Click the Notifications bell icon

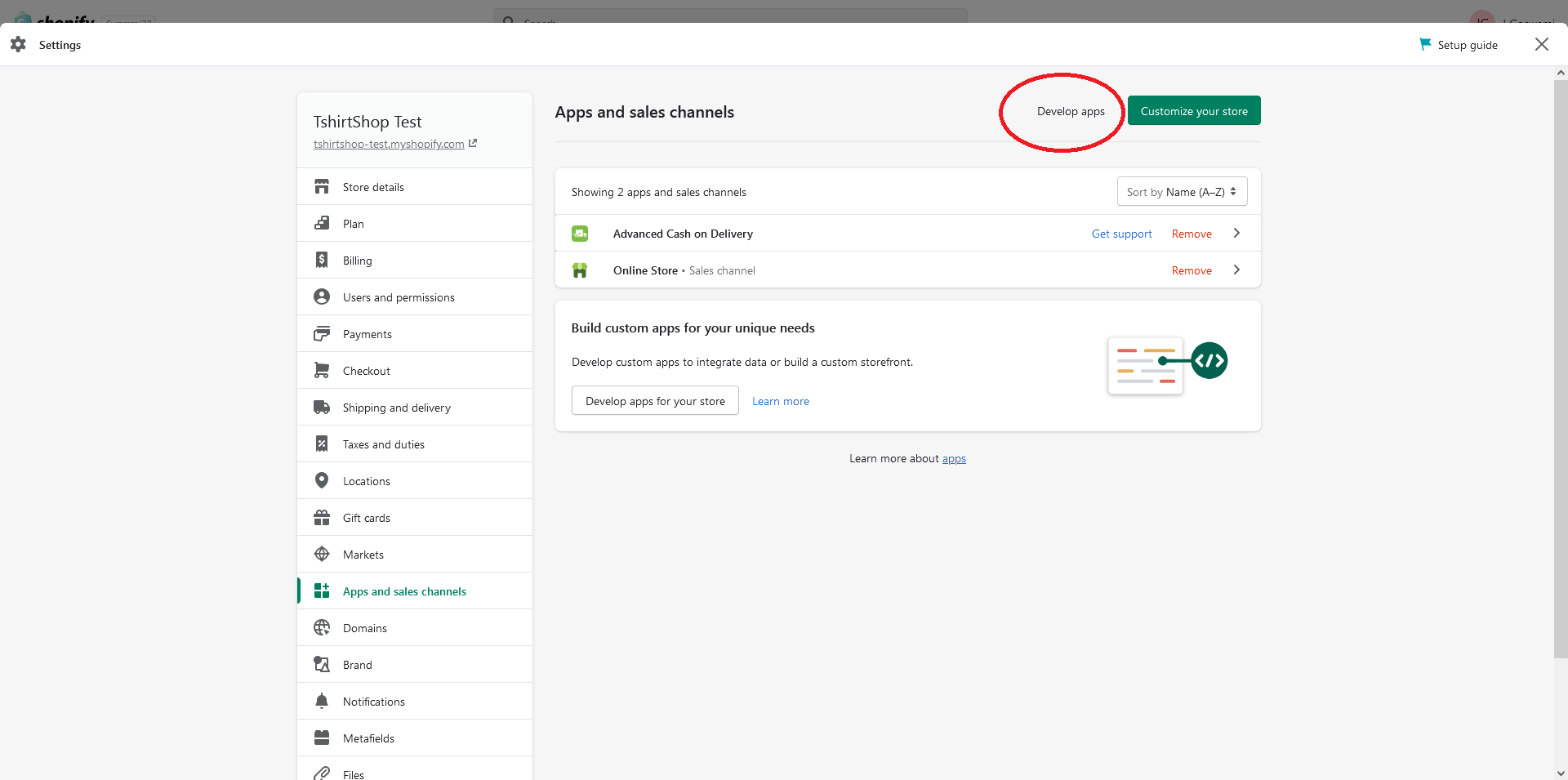click(322, 701)
